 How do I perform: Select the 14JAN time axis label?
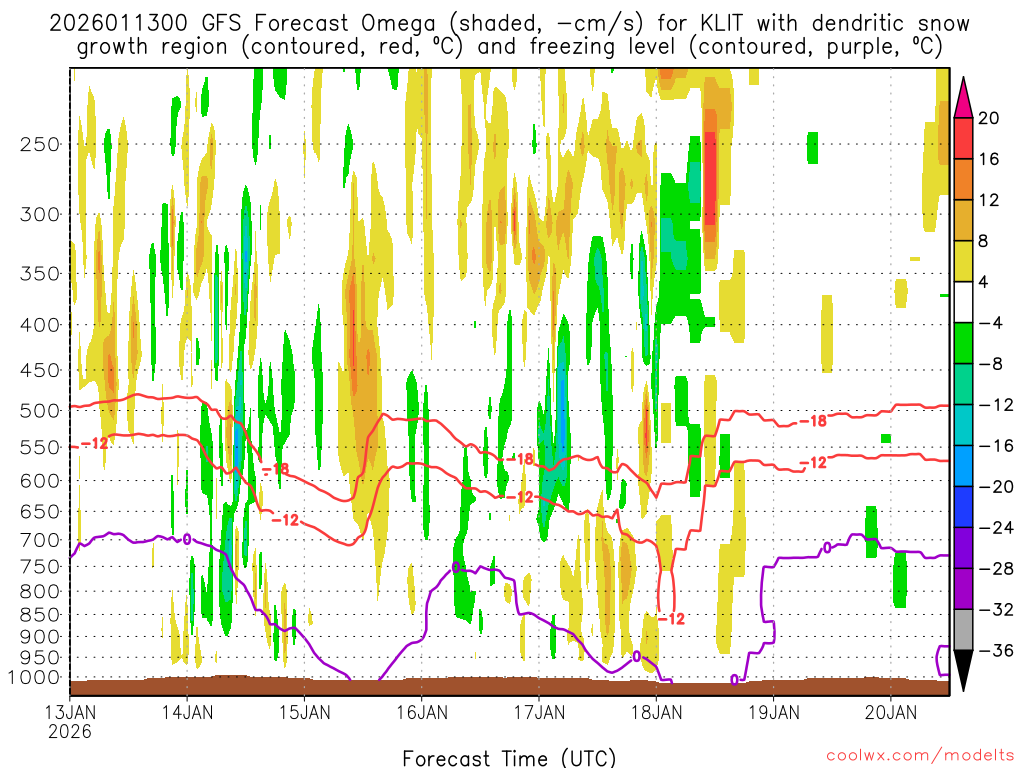187,712
